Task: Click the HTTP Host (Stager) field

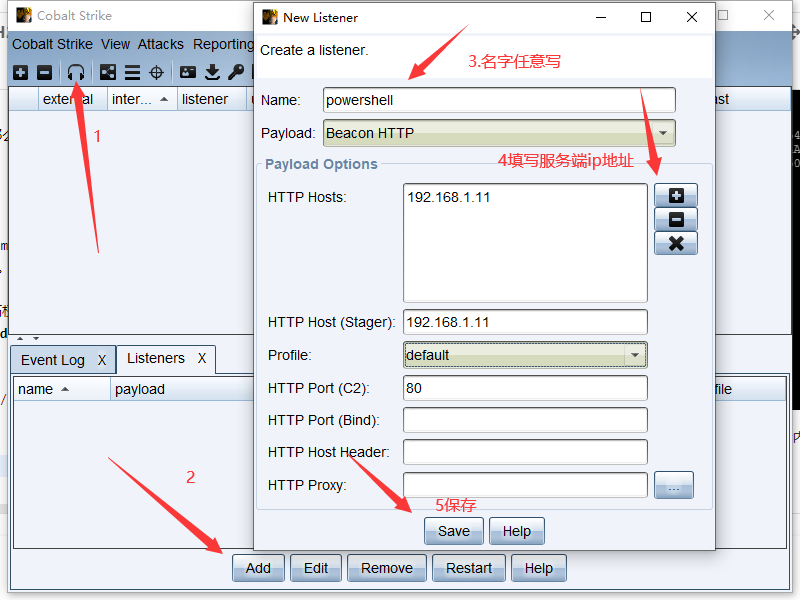Action: point(525,322)
